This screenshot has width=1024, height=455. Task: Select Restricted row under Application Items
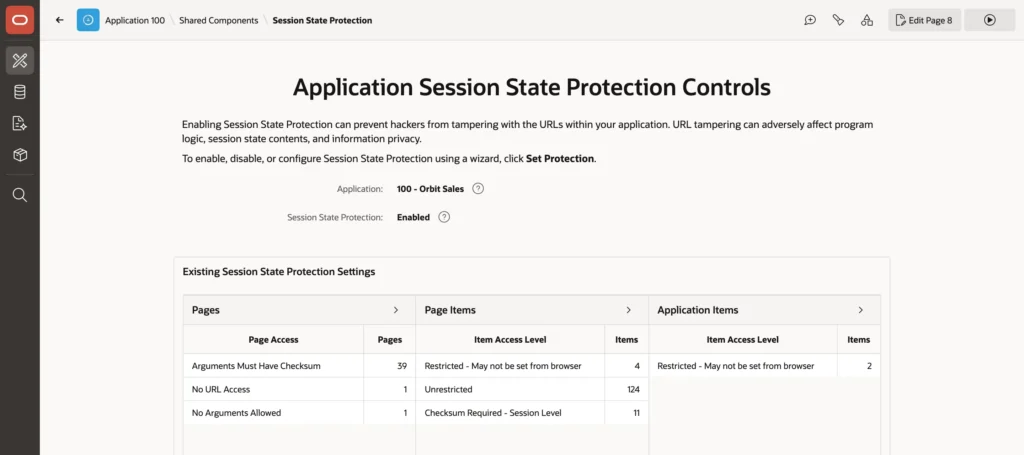[765, 366]
